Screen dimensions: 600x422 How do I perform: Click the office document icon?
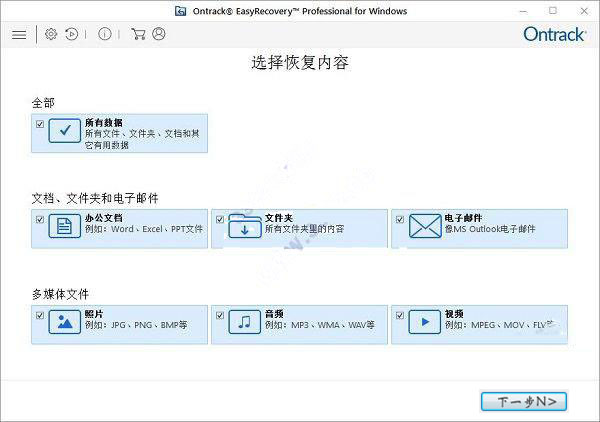pyautogui.click(x=64, y=227)
